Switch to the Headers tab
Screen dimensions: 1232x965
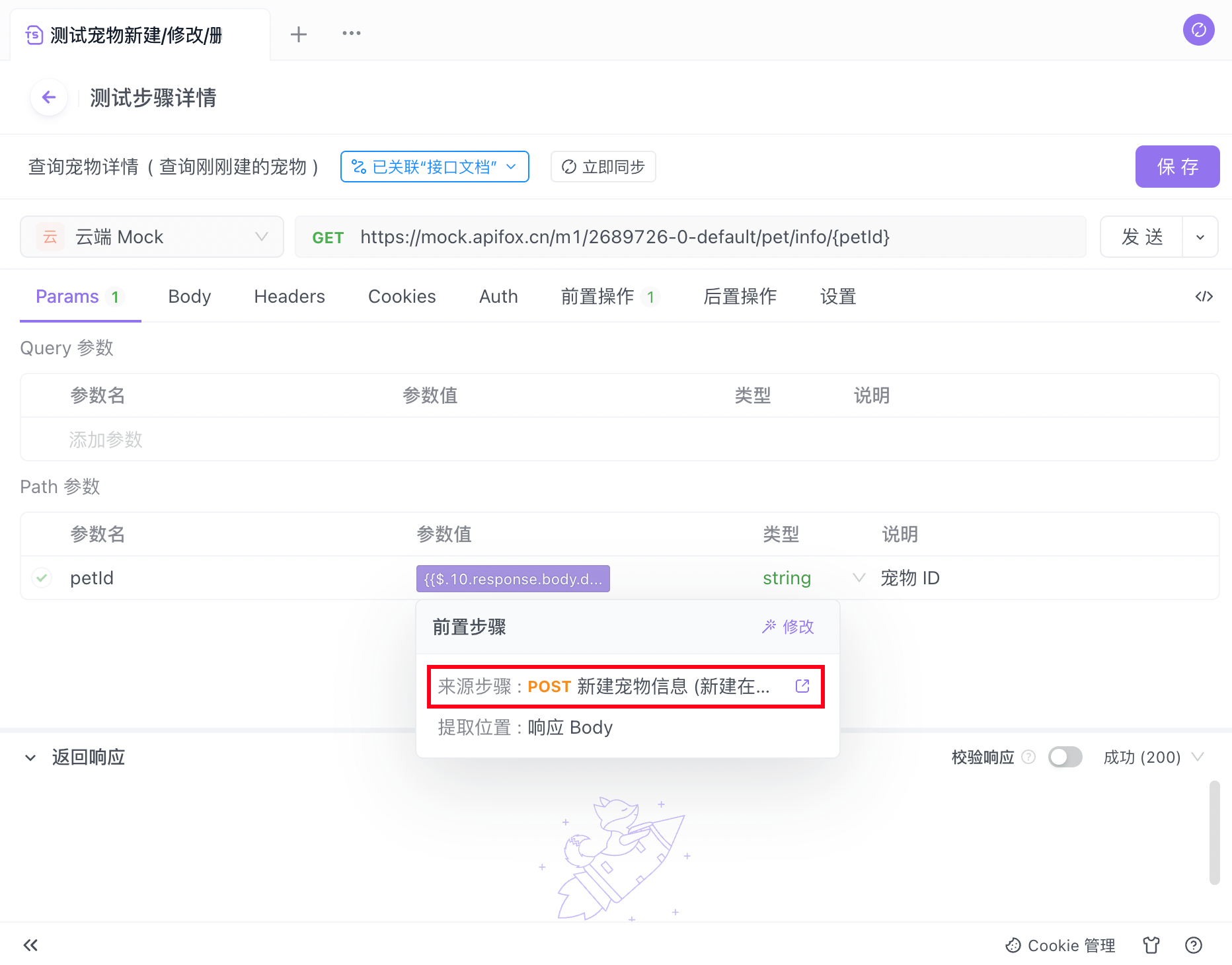point(289,297)
